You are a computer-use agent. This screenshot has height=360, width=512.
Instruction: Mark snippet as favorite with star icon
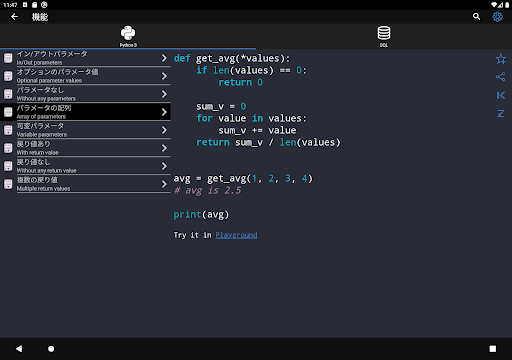[500, 59]
